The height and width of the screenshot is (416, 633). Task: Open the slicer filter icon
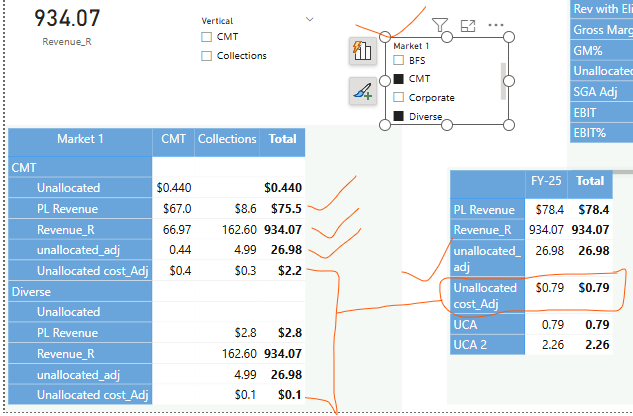[440, 25]
